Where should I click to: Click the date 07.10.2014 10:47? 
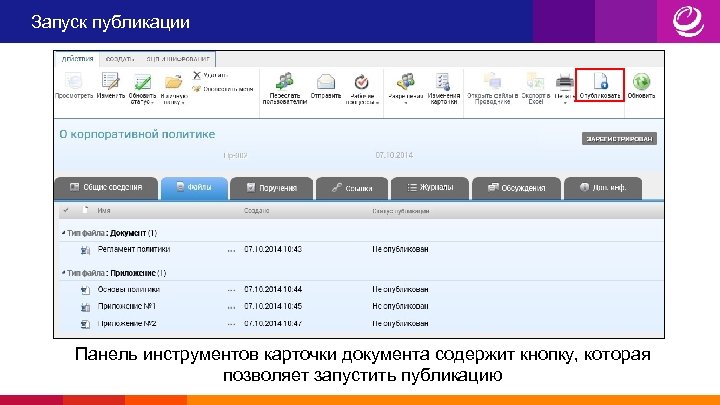click(273, 323)
